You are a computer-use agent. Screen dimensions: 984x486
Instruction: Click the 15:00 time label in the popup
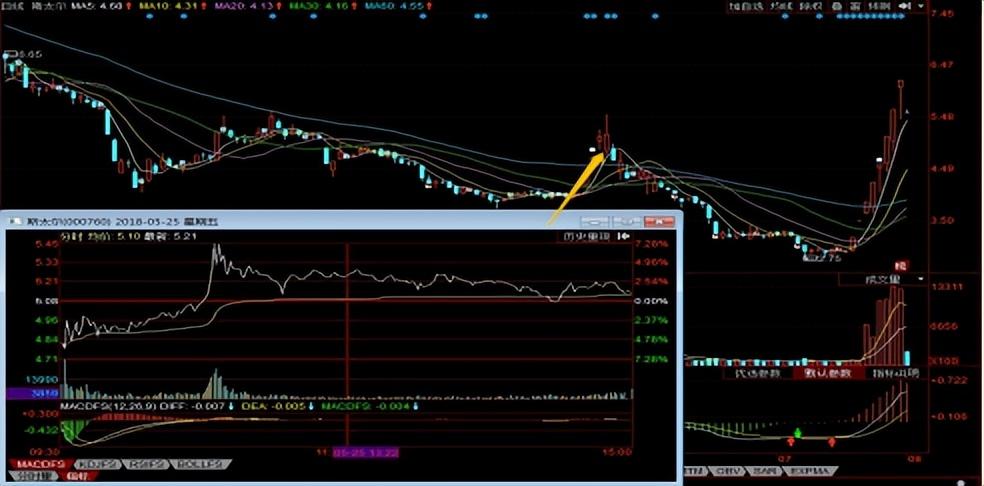point(618,451)
